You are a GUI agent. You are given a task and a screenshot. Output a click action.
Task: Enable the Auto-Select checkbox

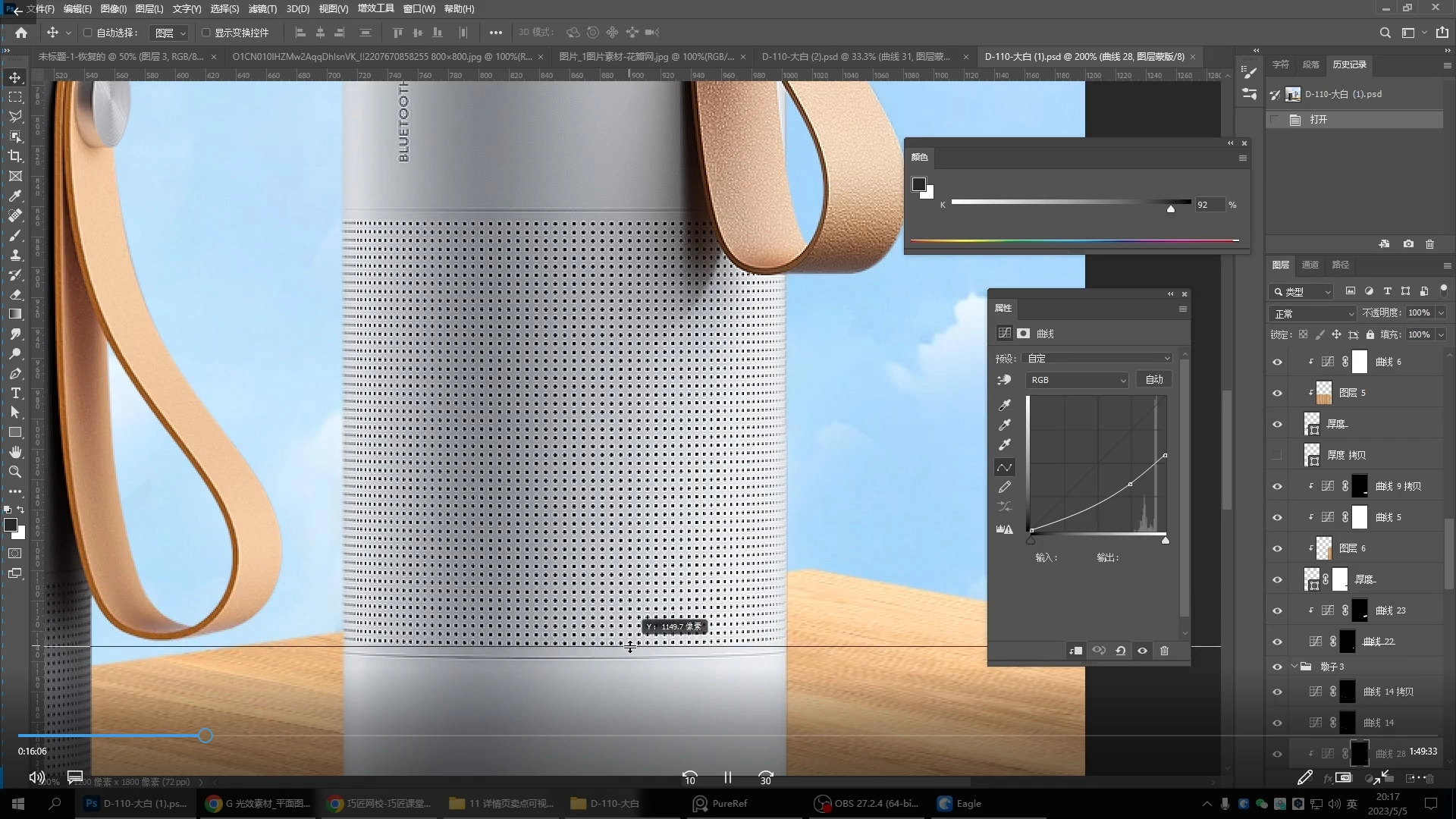pyautogui.click(x=87, y=33)
